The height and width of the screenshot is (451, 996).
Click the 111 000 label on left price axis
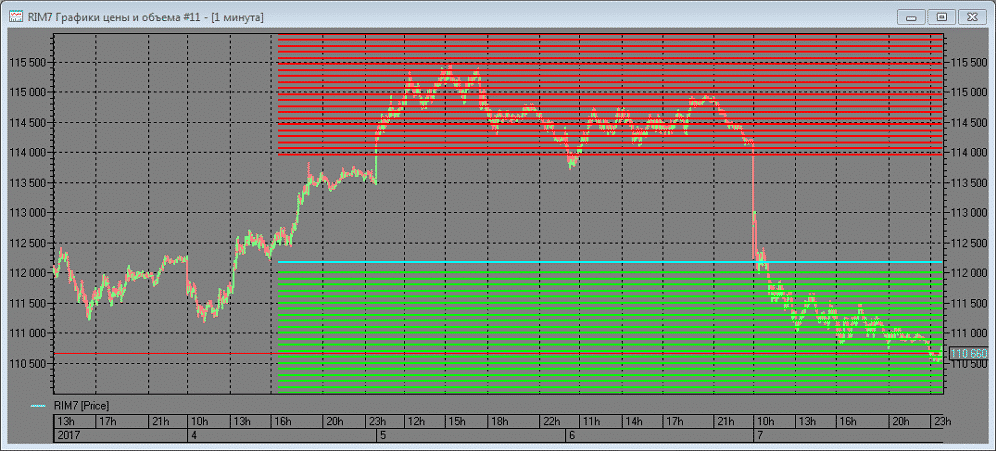(x=27, y=333)
